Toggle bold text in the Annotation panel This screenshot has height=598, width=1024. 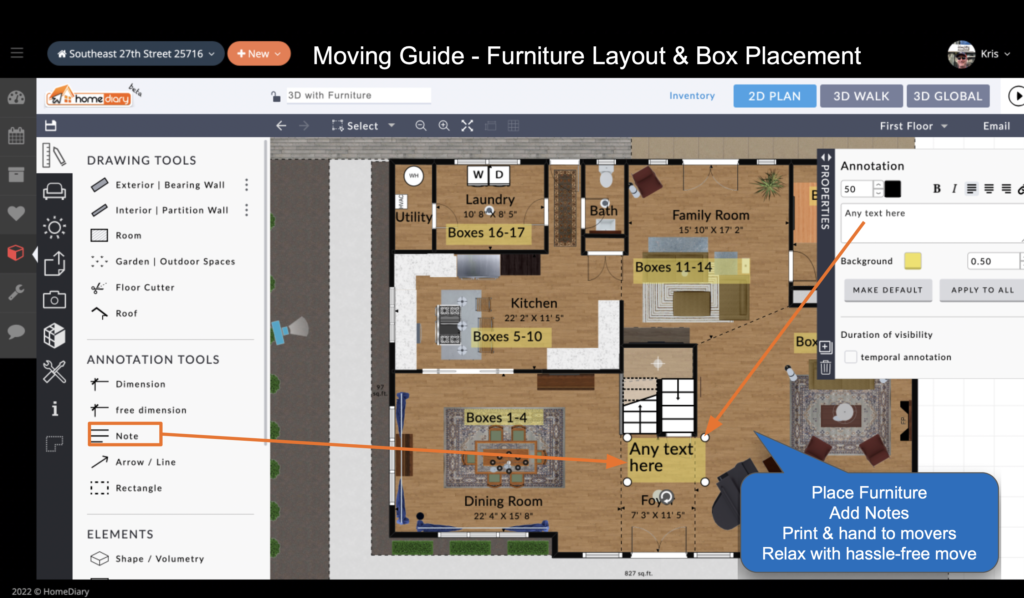coord(936,188)
